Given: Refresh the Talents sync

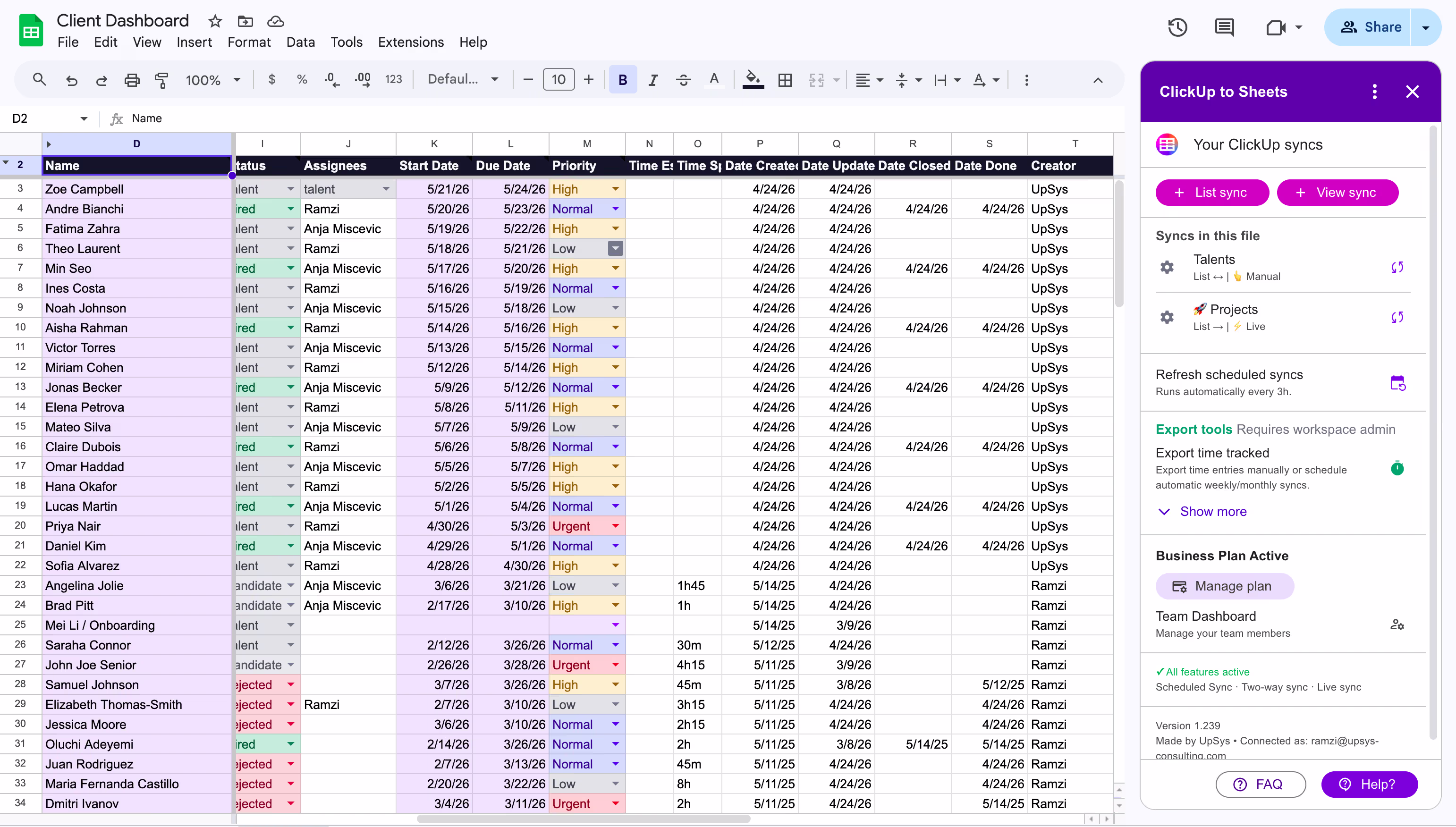Looking at the screenshot, I should tap(1397, 267).
